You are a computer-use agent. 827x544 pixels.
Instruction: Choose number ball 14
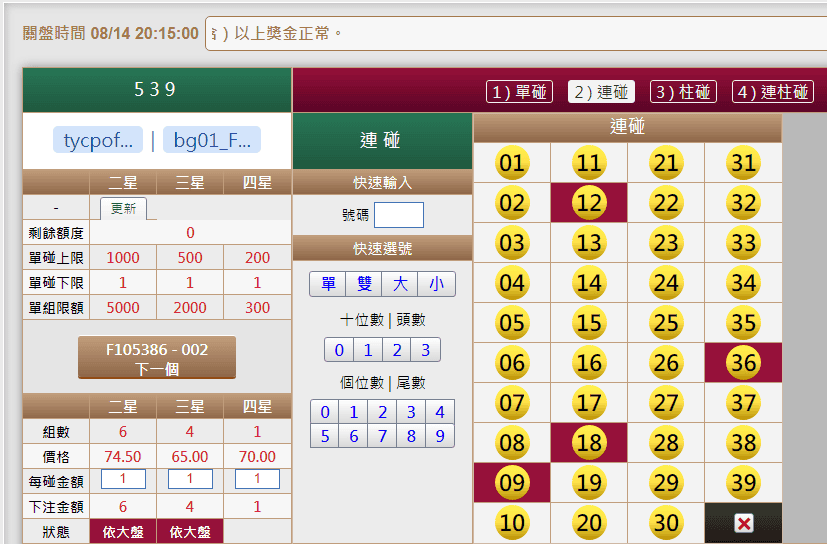point(589,283)
